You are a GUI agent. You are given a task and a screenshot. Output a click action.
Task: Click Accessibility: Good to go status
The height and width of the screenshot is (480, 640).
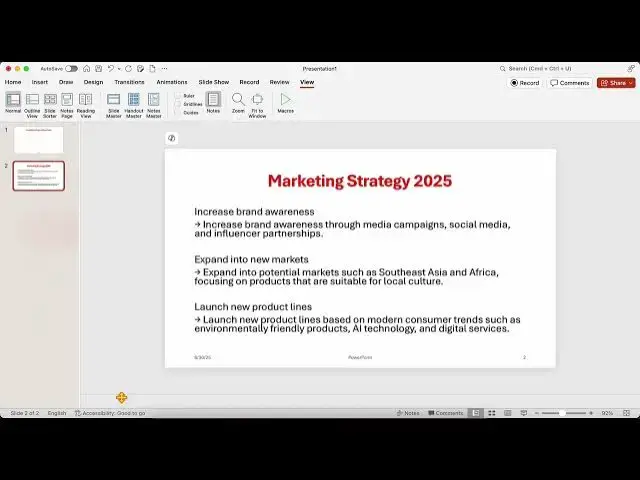click(x=110, y=413)
